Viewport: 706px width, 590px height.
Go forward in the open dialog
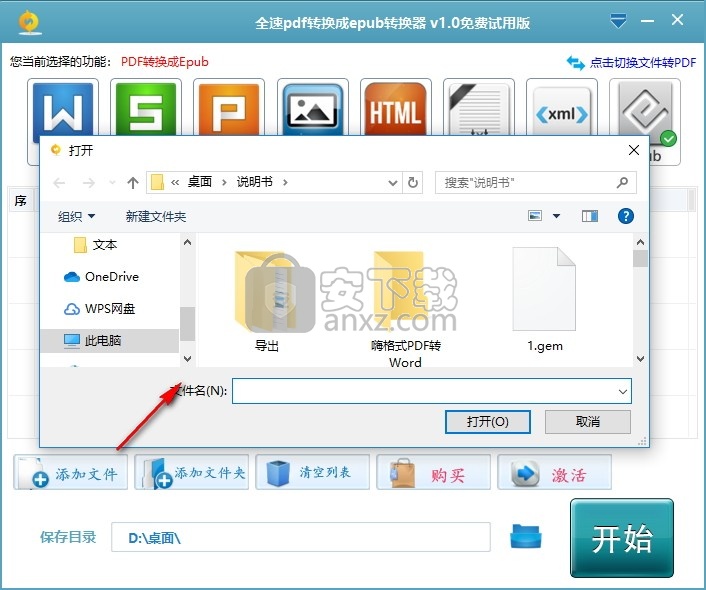pos(89,183)
